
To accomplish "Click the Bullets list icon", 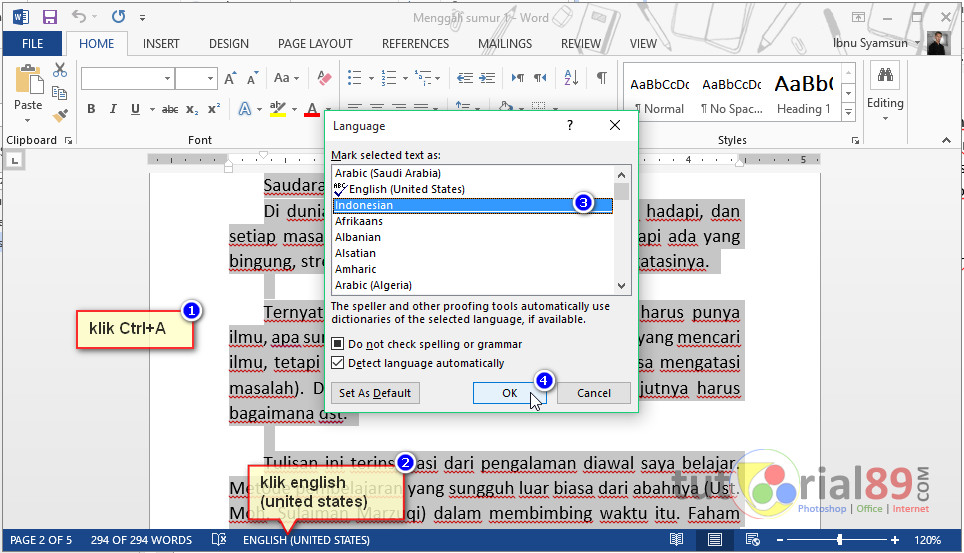I will (x=354, y=78).
